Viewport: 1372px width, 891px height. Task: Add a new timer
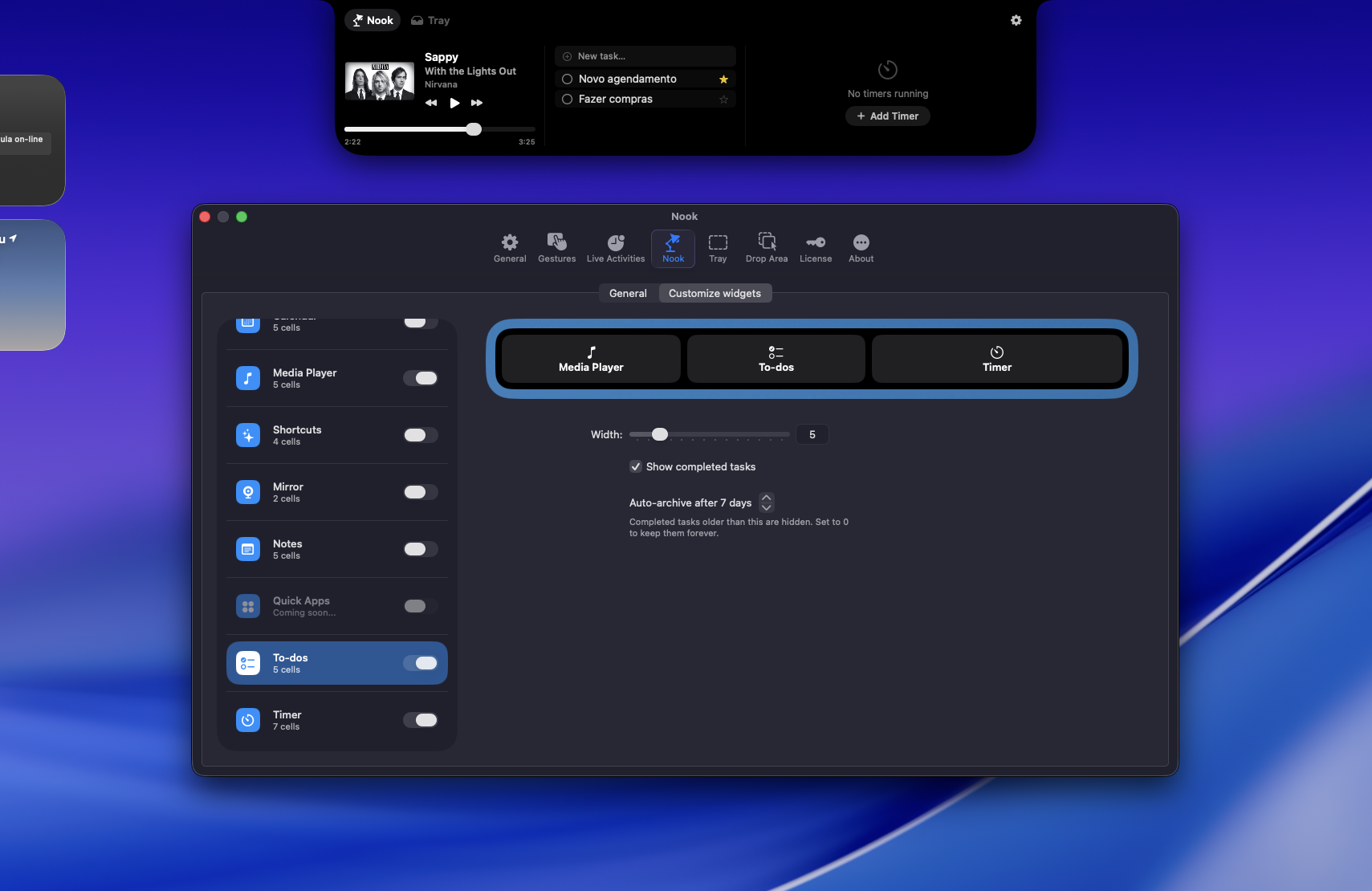point(888,116)
